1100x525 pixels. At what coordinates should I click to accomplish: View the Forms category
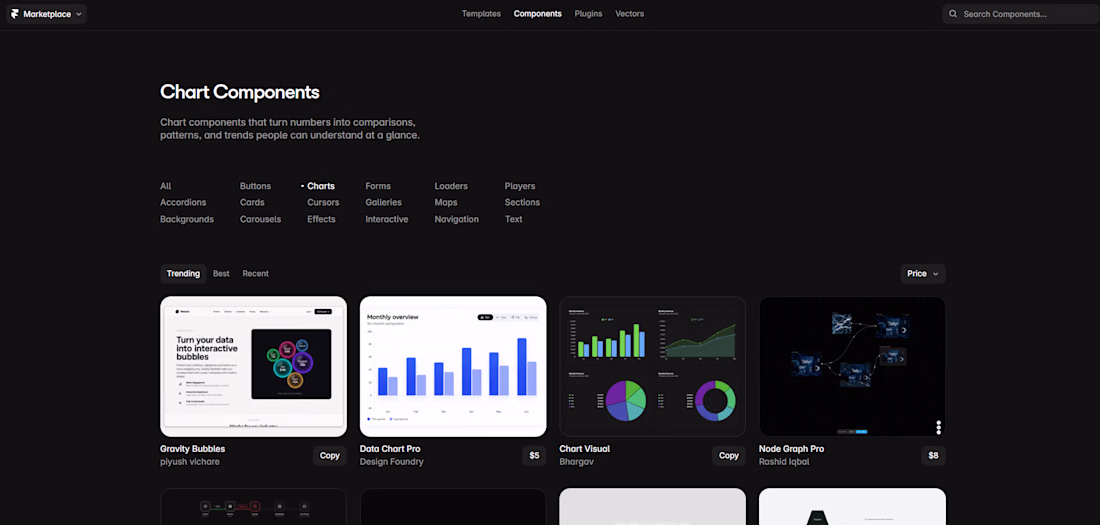point(378,186)
